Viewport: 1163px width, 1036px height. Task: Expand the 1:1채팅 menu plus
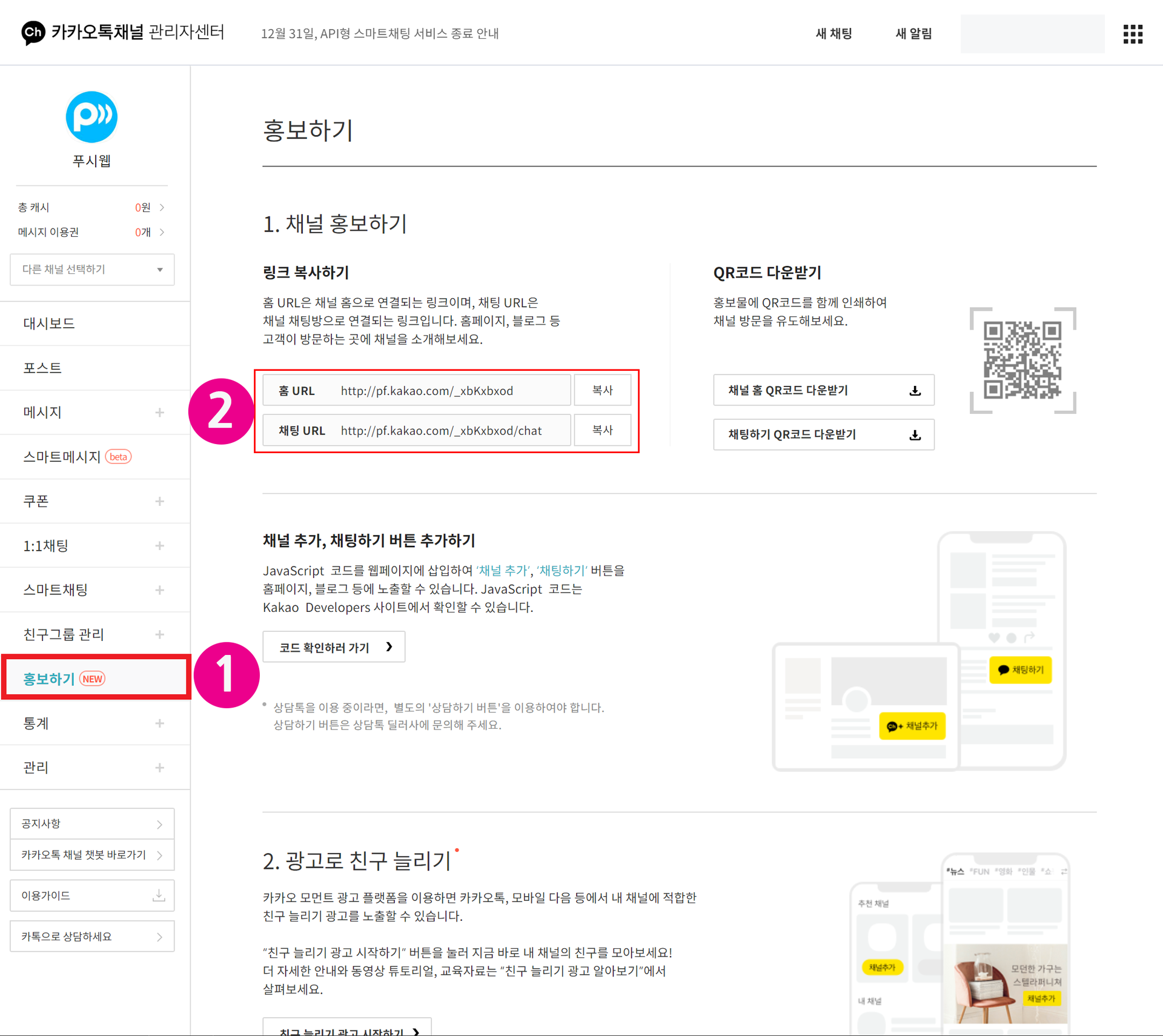(159, 545)
